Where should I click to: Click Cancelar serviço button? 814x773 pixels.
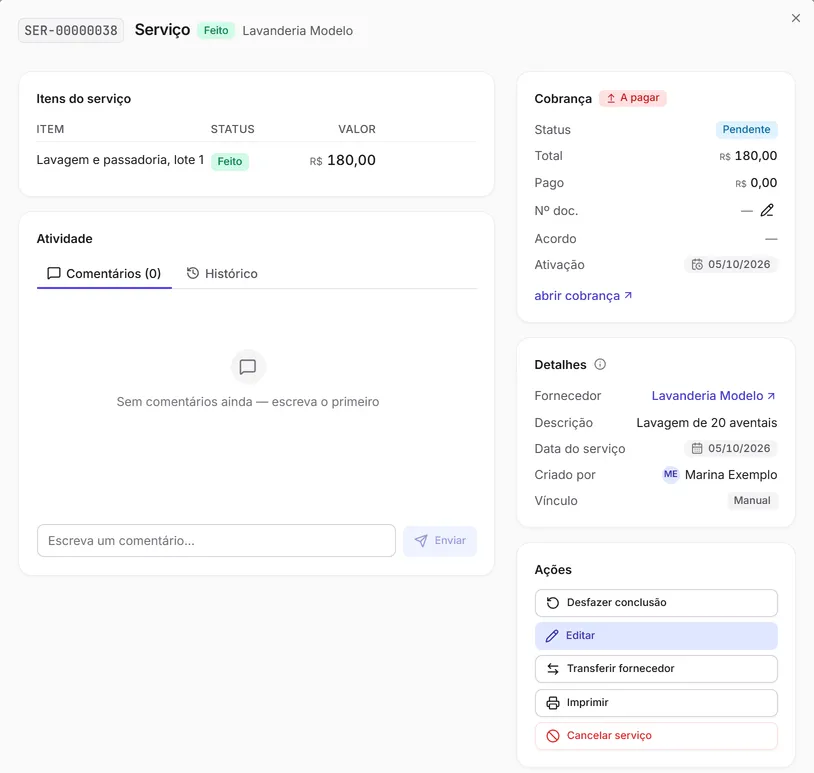[656, 736]
